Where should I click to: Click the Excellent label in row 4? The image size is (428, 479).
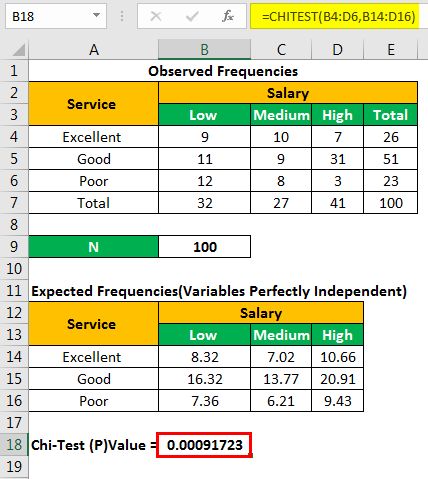pyautogui.click(x=93, y=137)
